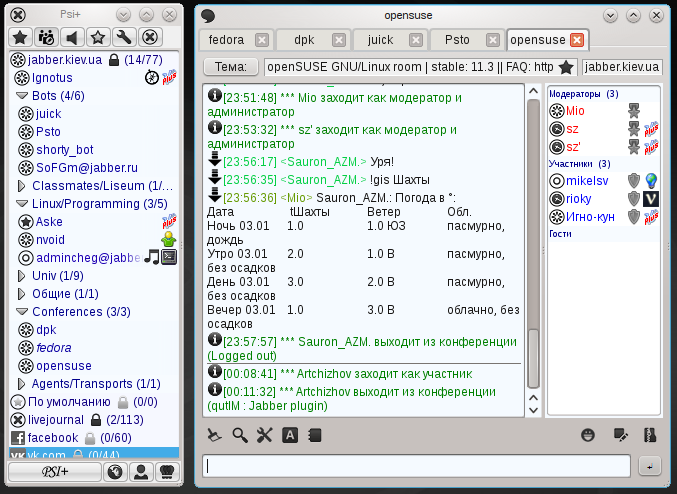
Task: Select the opensuse conference in roster
Action: (94, 366)
